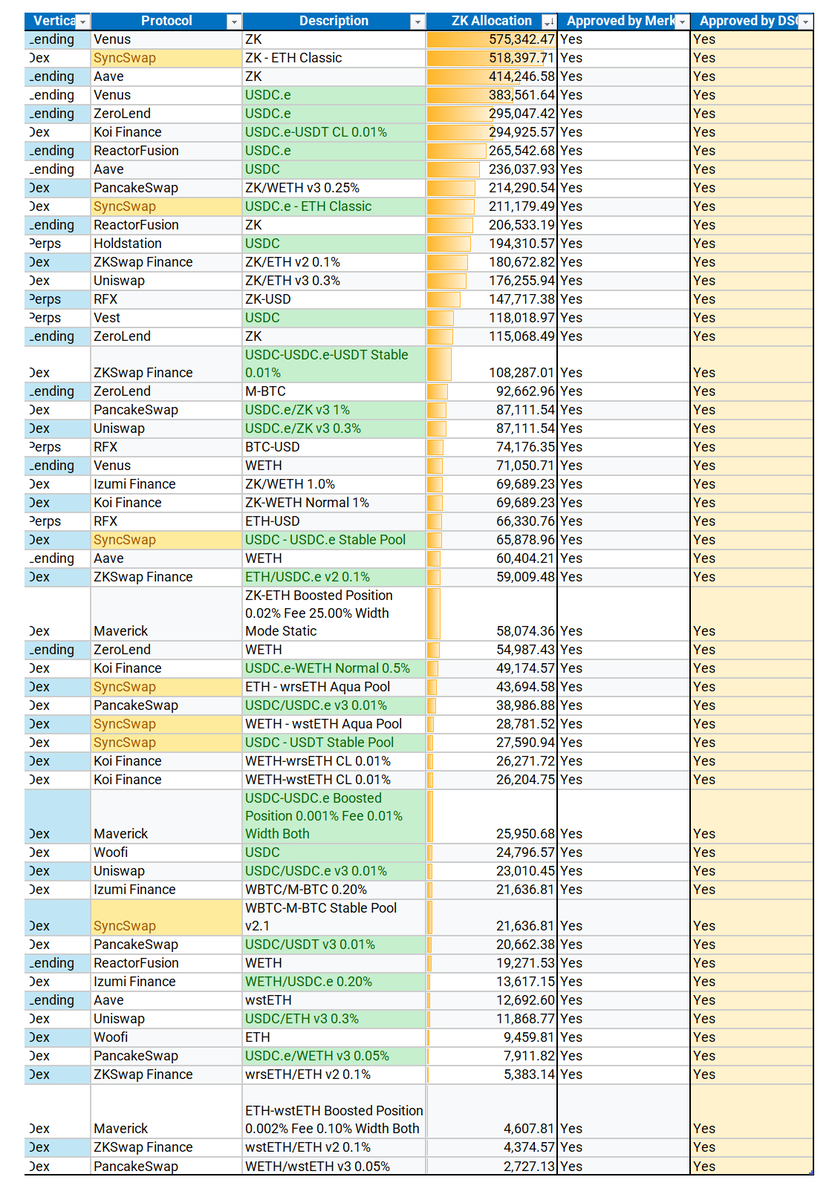Click the ZK-WETH Normal 1% cell
The width and height of the screenshot is (832, 1200).
[334, 502]
